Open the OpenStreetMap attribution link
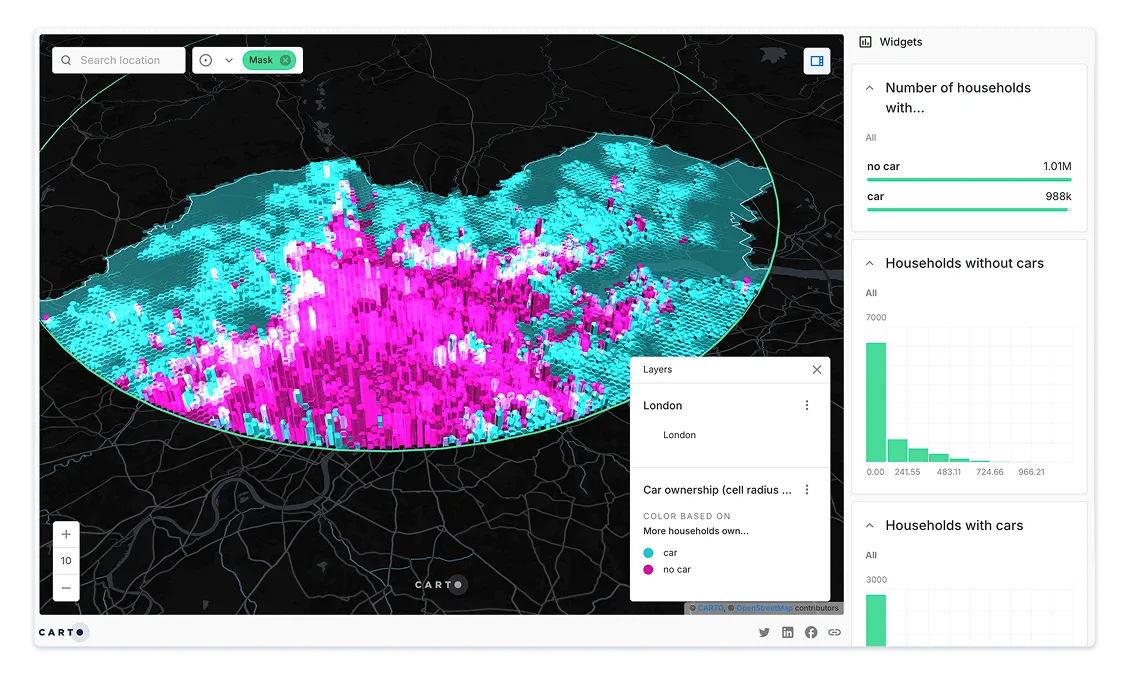Image resolution: width=1131 pixels, height=675 pixels. [764, 608]
